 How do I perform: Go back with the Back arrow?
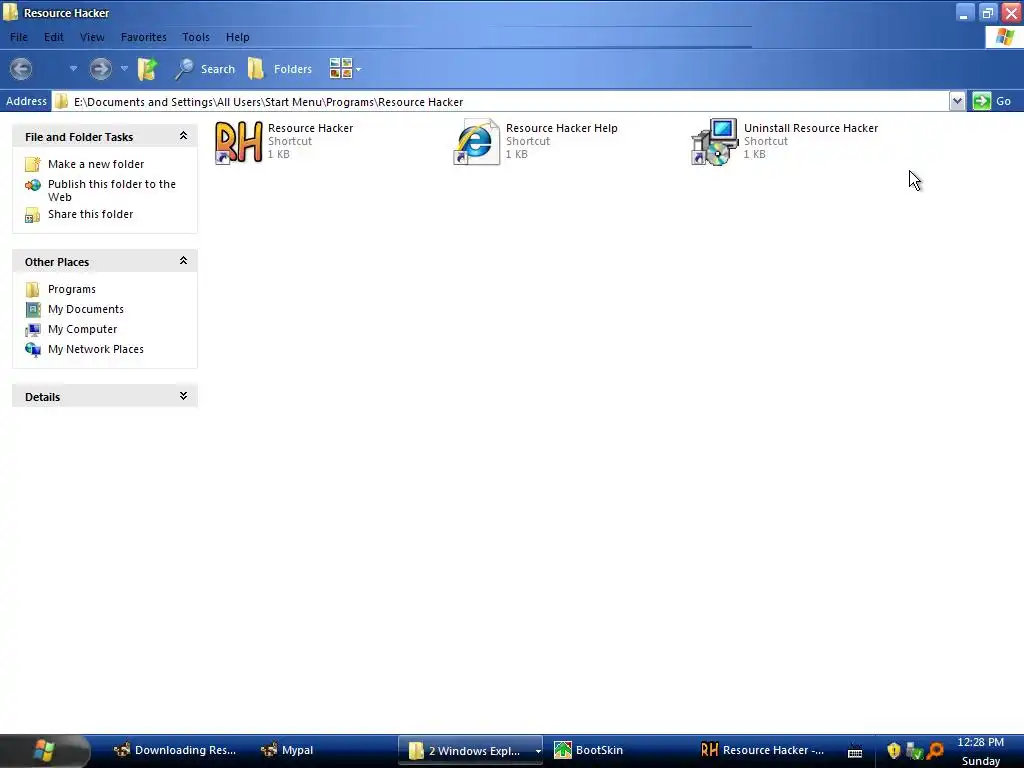[21, 69]
